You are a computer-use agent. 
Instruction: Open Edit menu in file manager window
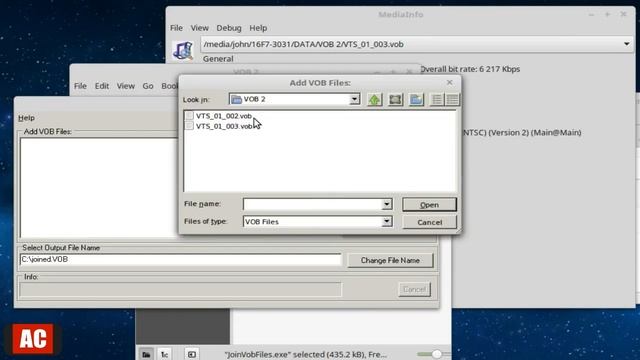click(102, 86)
